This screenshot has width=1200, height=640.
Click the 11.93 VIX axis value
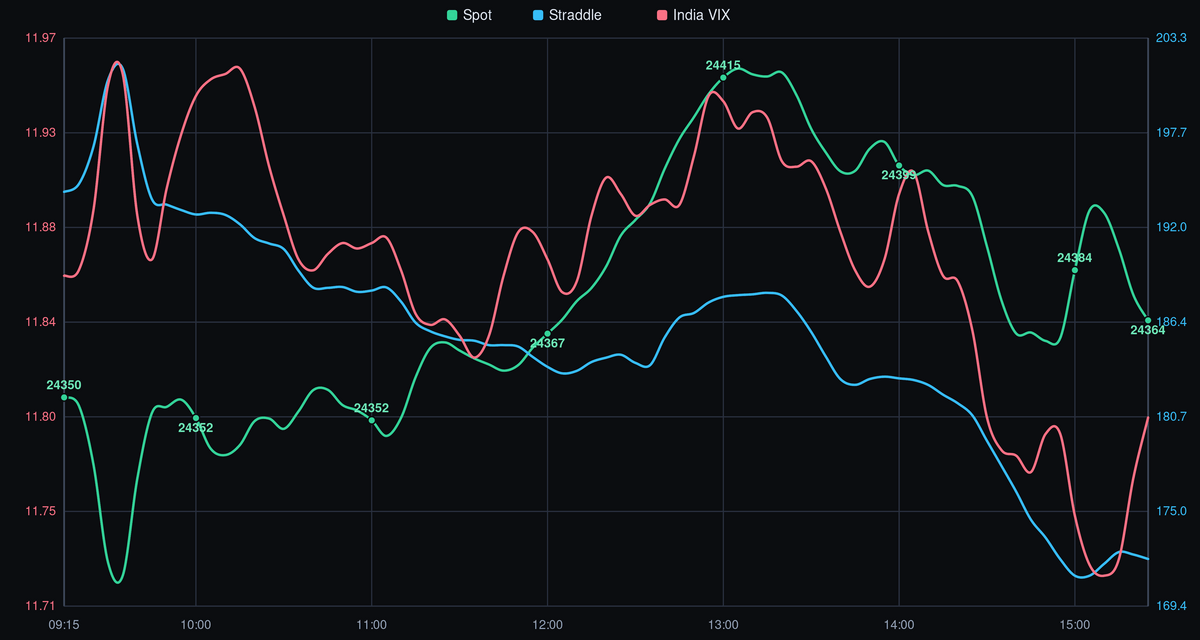tap(40, 133)
